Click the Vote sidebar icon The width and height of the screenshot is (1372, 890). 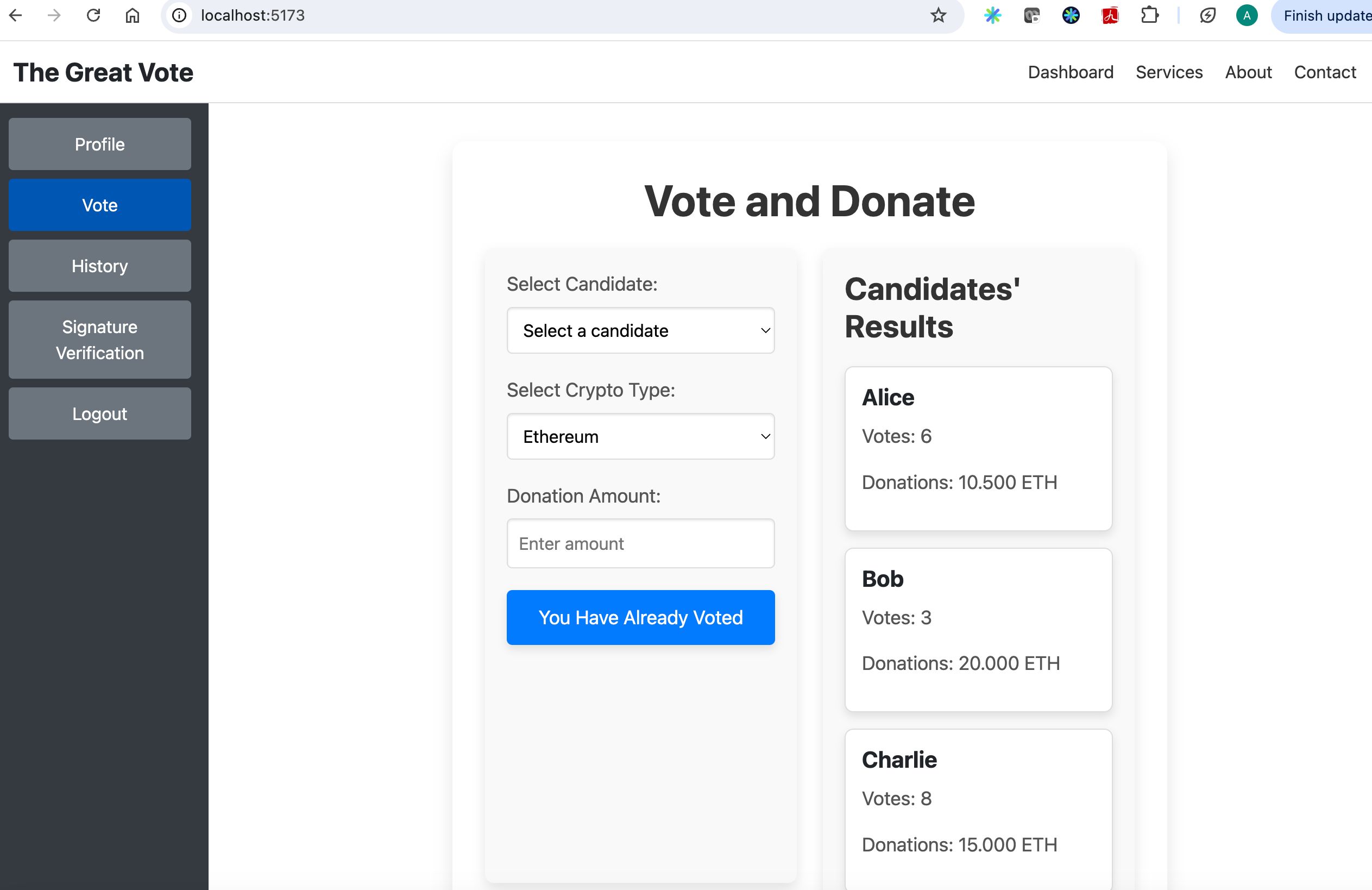point(100,205)
